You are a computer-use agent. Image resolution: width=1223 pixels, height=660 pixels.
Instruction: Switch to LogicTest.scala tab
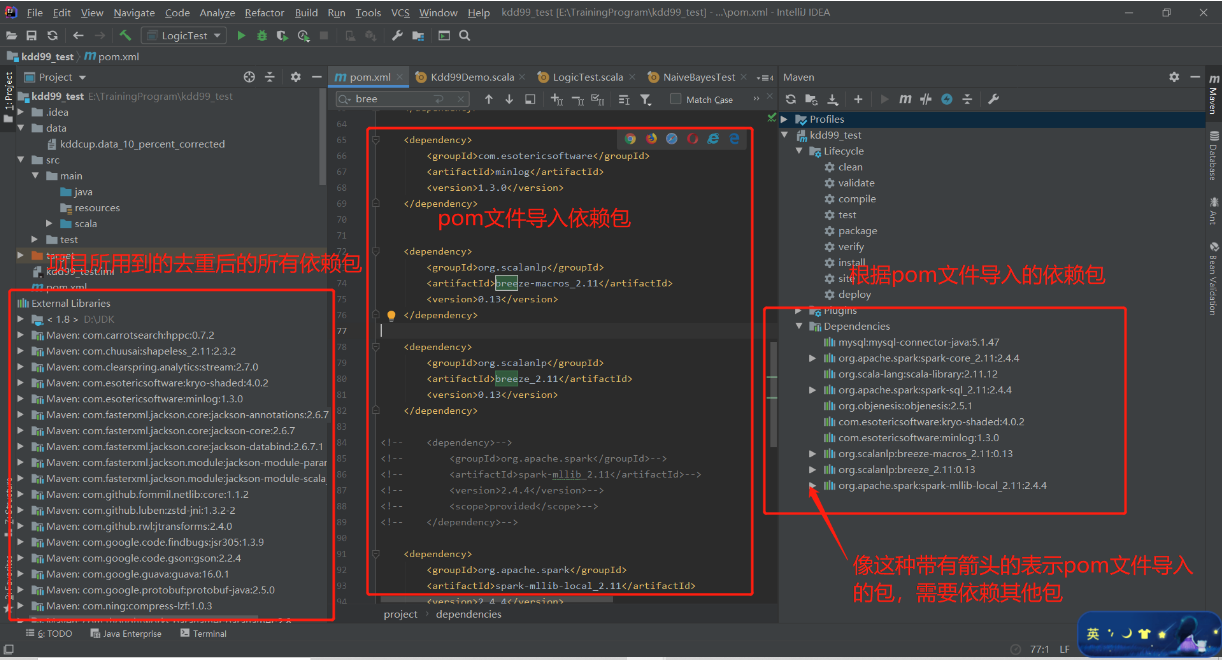580,77
